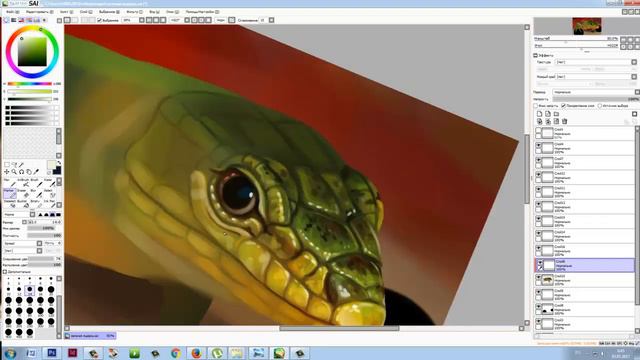The width and height of the screenshot is (640, 360).
Task: Open the Редактировать menu
Action: click(39, 12)
